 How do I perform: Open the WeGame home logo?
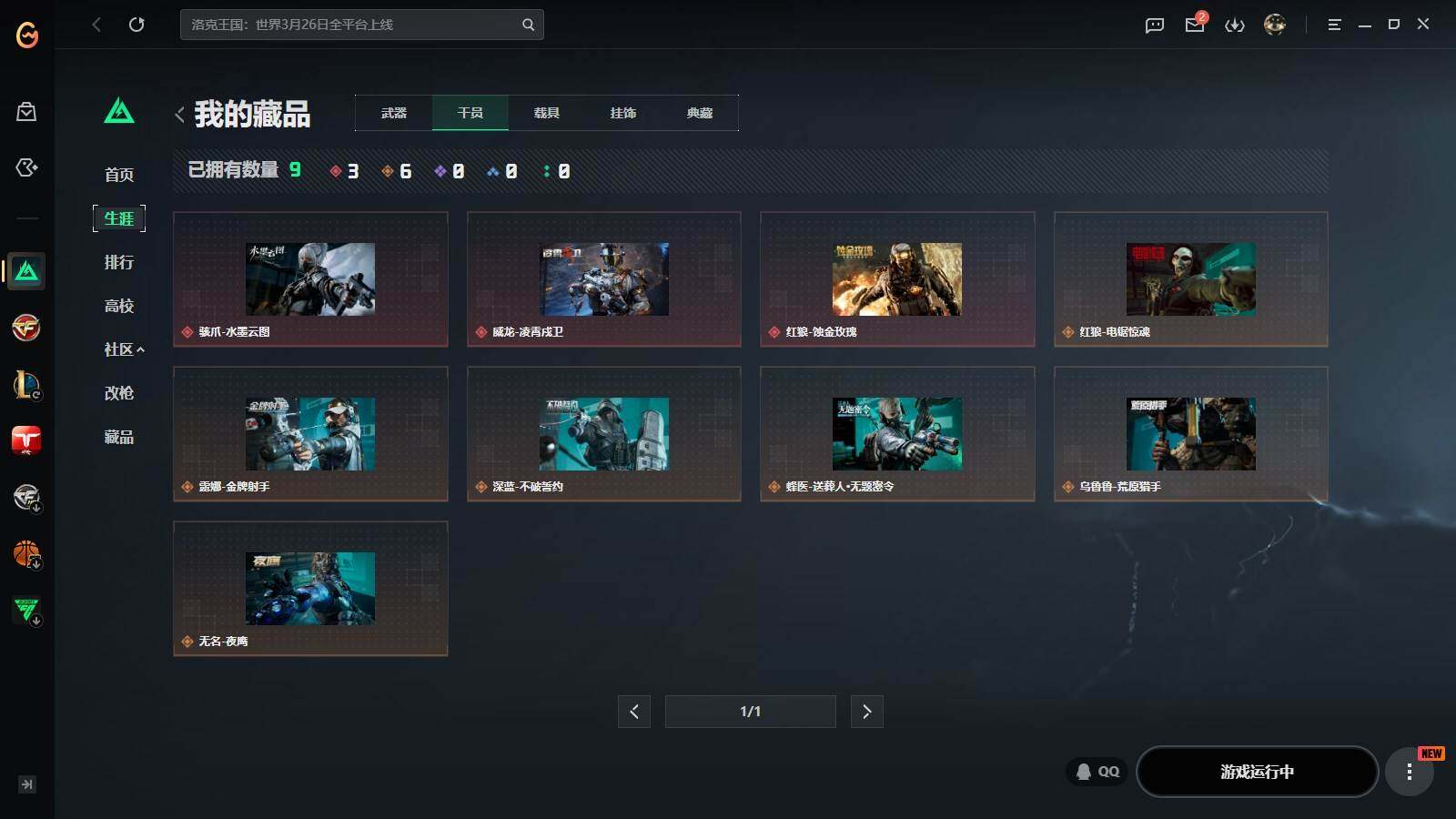coord(27,35)
